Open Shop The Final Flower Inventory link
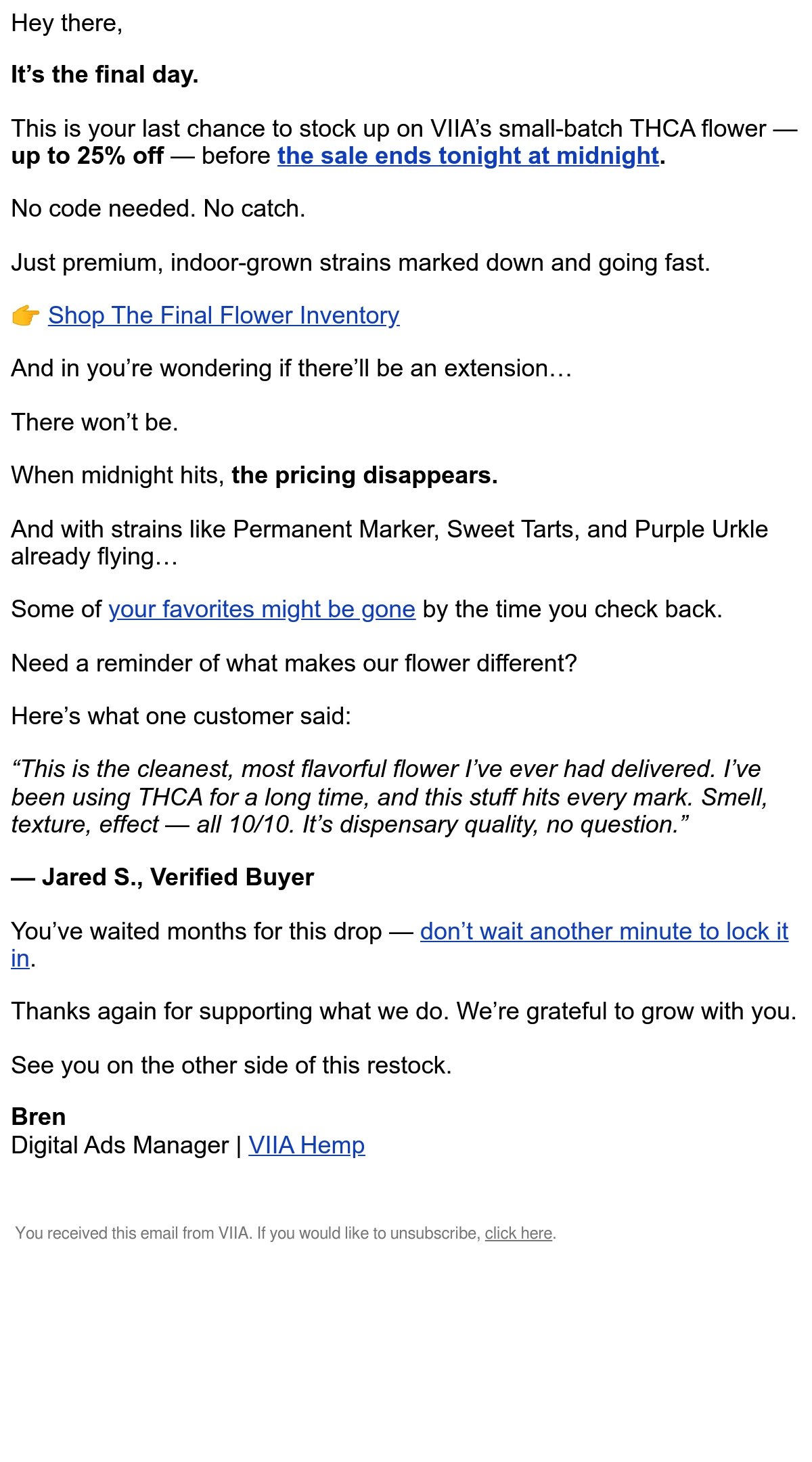 pos(223,315)
